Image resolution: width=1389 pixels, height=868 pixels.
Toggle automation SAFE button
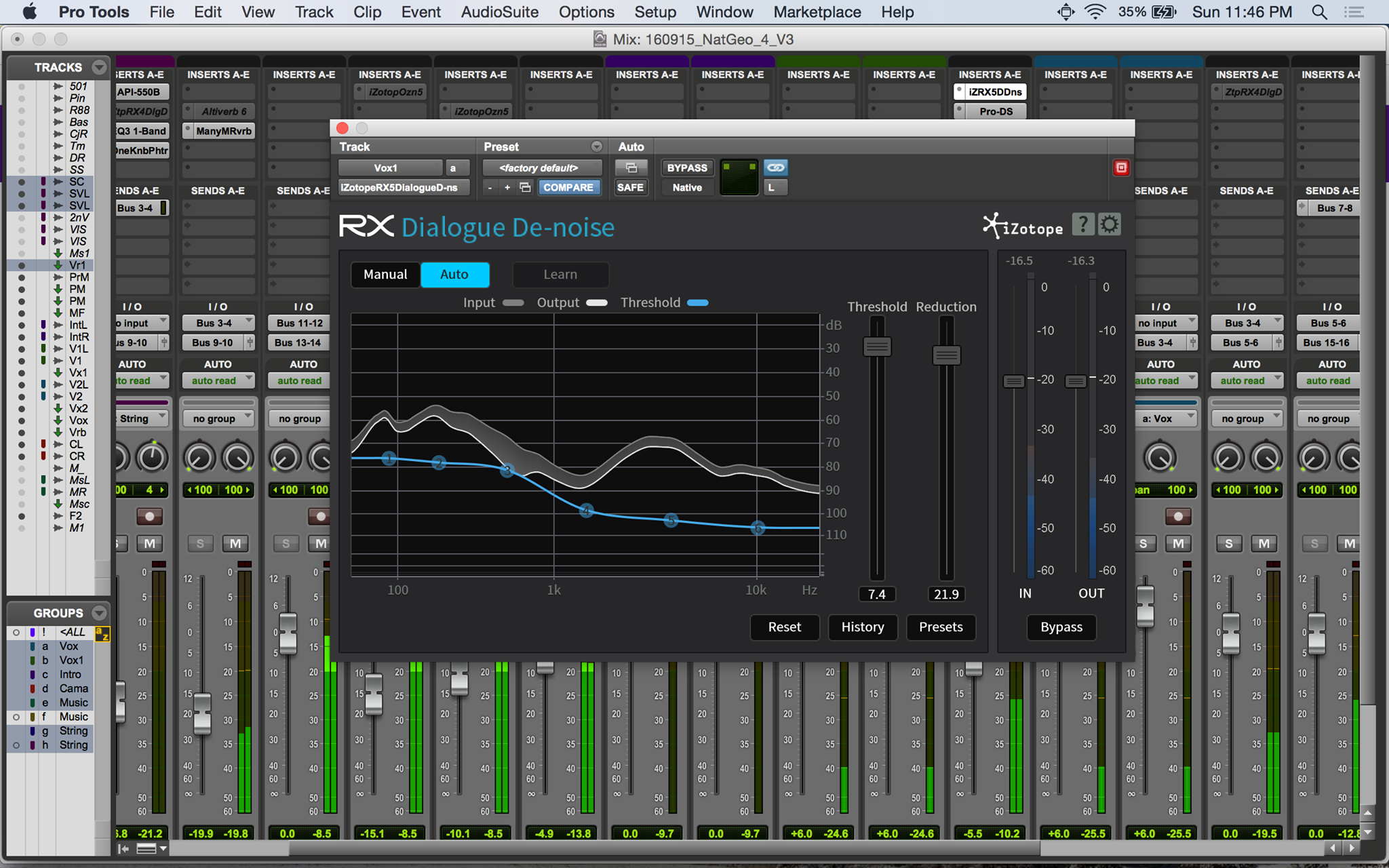pyautogui.click(x=630, y=188)
